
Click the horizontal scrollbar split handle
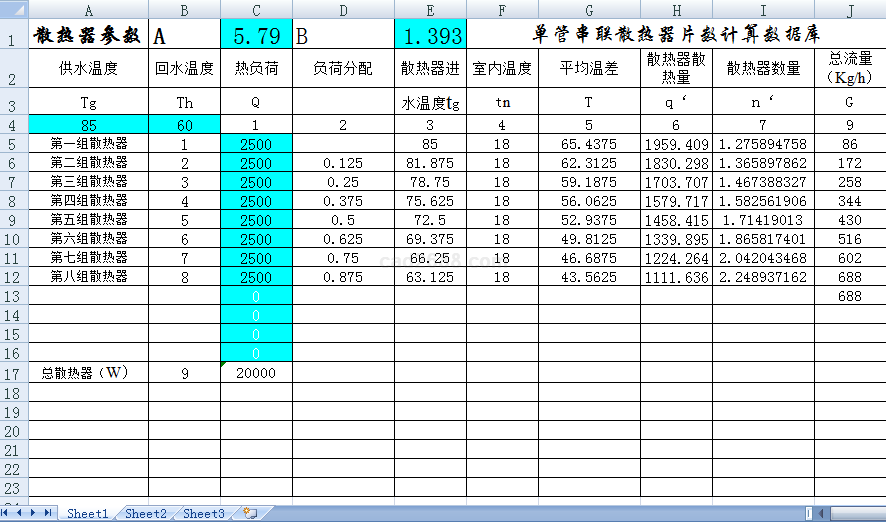[x=807, y=513]
